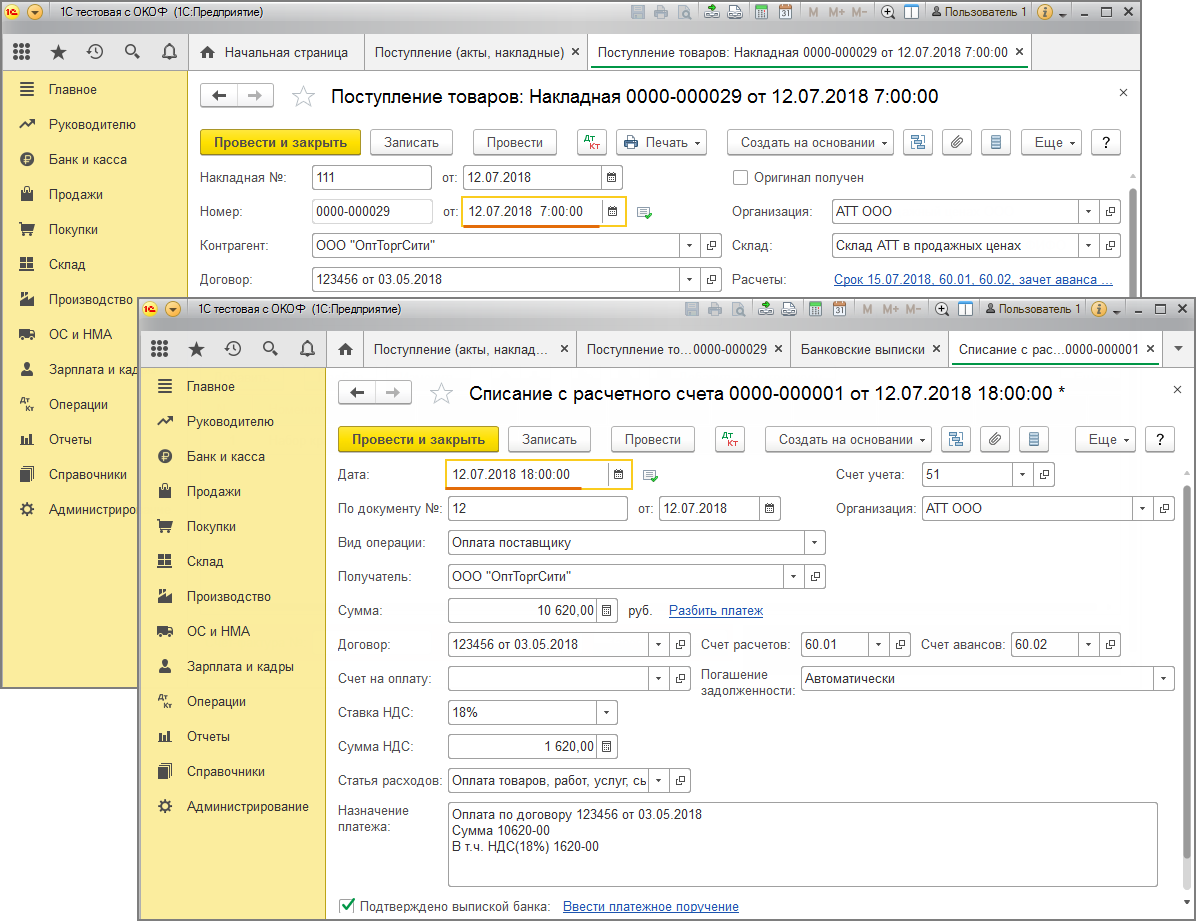1199x924 pixels.
Task: Click Разбить платеж link
Action: pyautogui.click(x=716, y=610)
